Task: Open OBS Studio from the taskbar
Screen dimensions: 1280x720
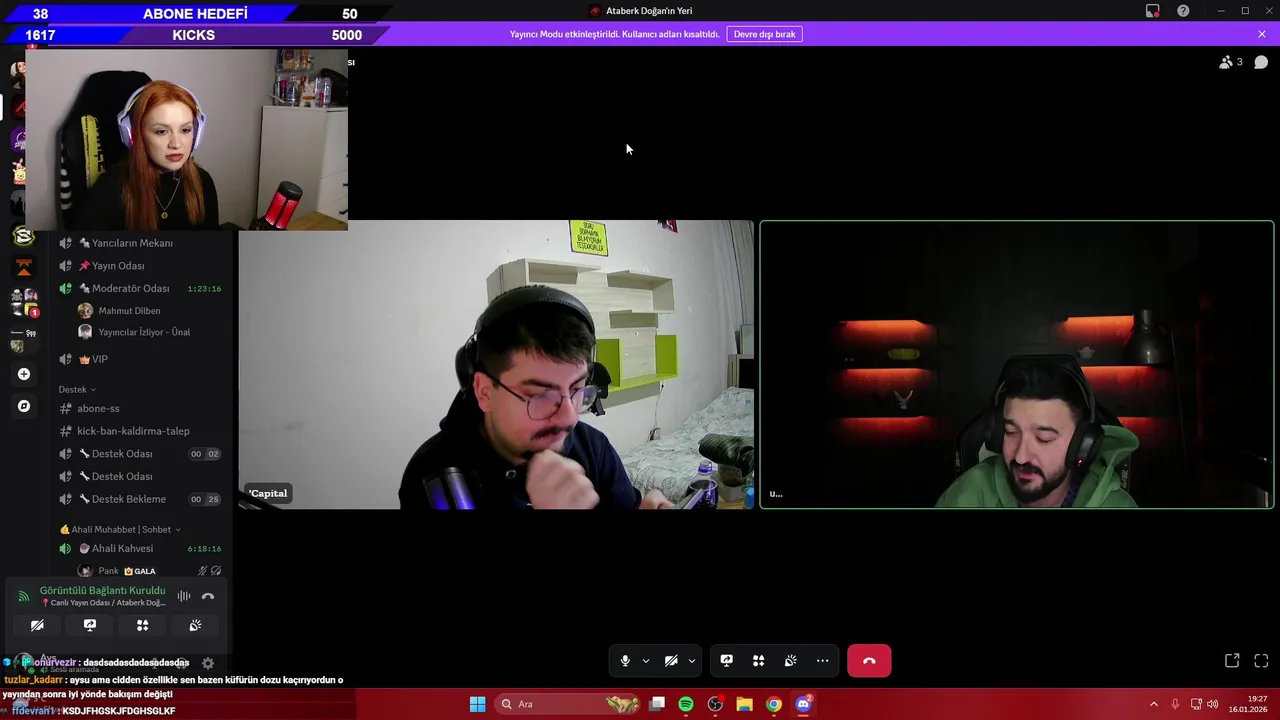Action: click(x=715, y=704)
